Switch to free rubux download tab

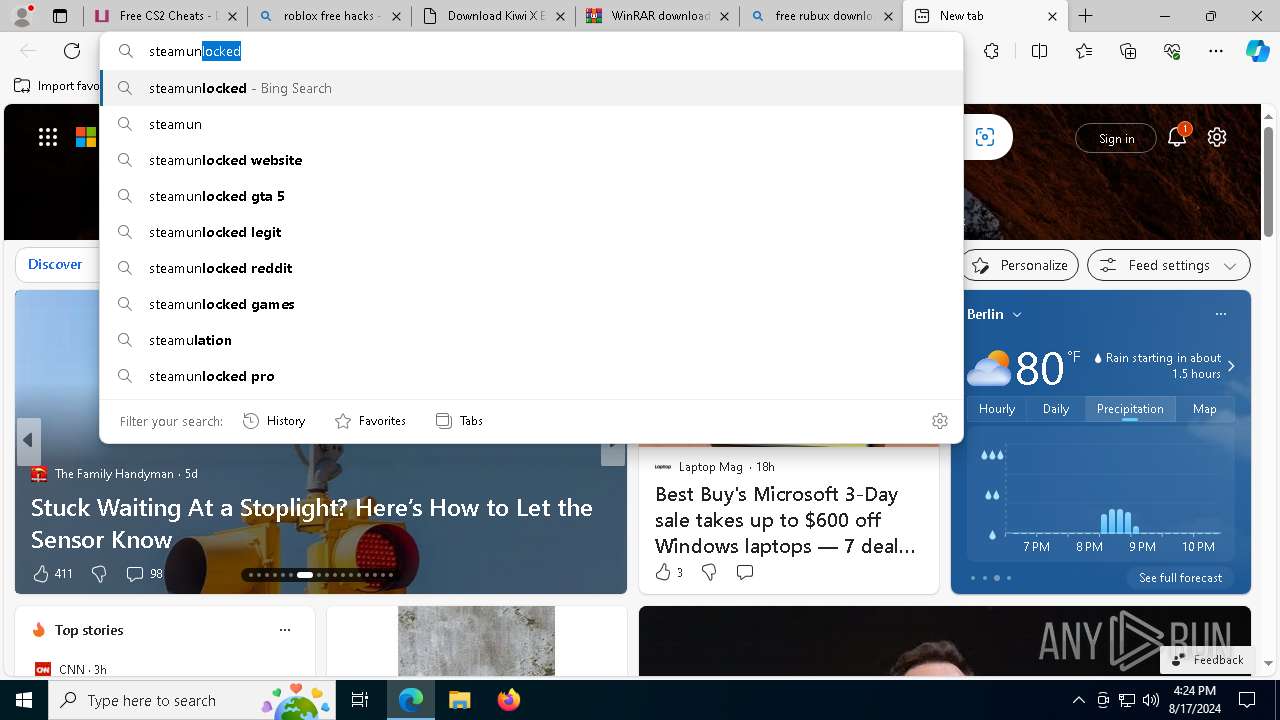(821, 16)
